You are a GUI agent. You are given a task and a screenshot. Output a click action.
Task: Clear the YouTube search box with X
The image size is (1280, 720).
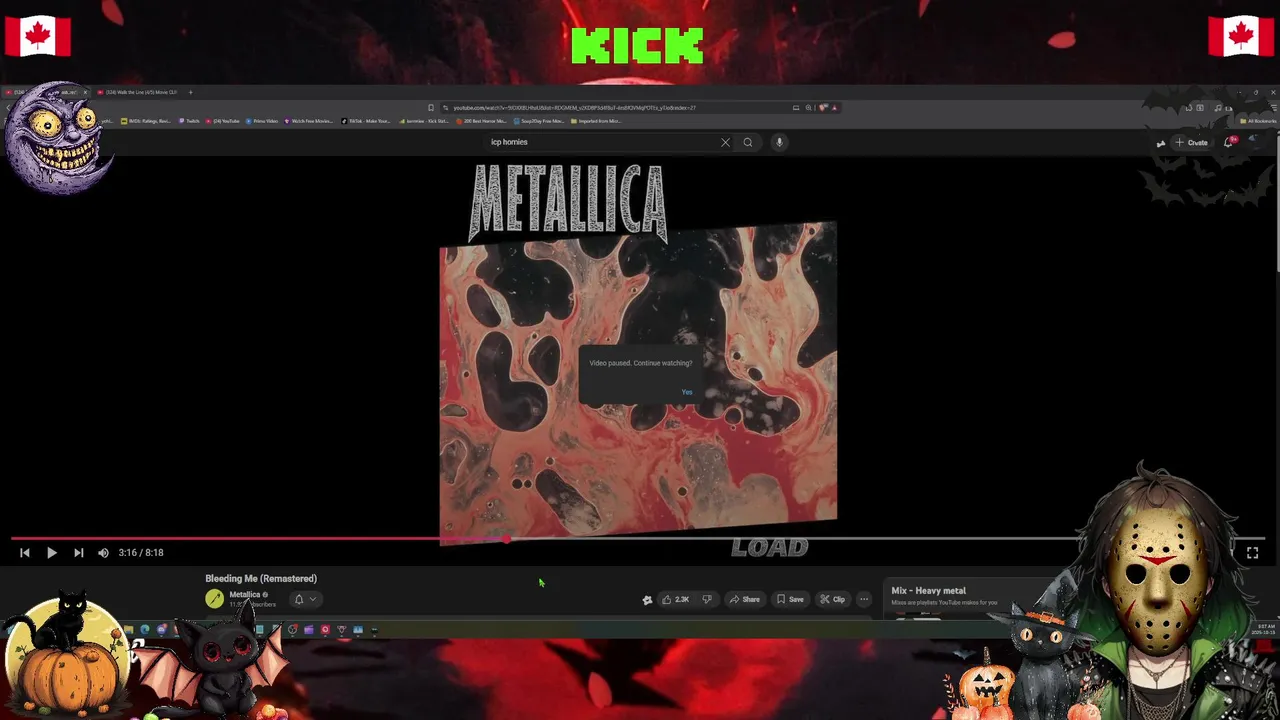pyautogui.click(x=725, y=142)
